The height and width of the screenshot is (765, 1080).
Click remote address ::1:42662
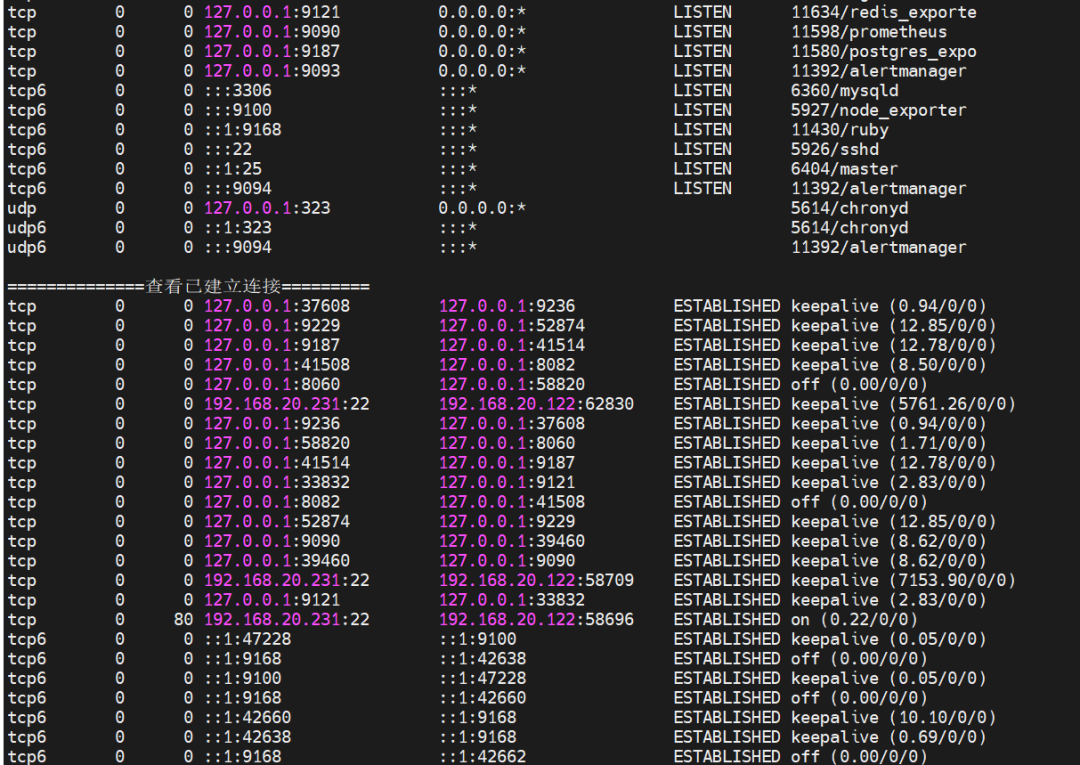483,757
